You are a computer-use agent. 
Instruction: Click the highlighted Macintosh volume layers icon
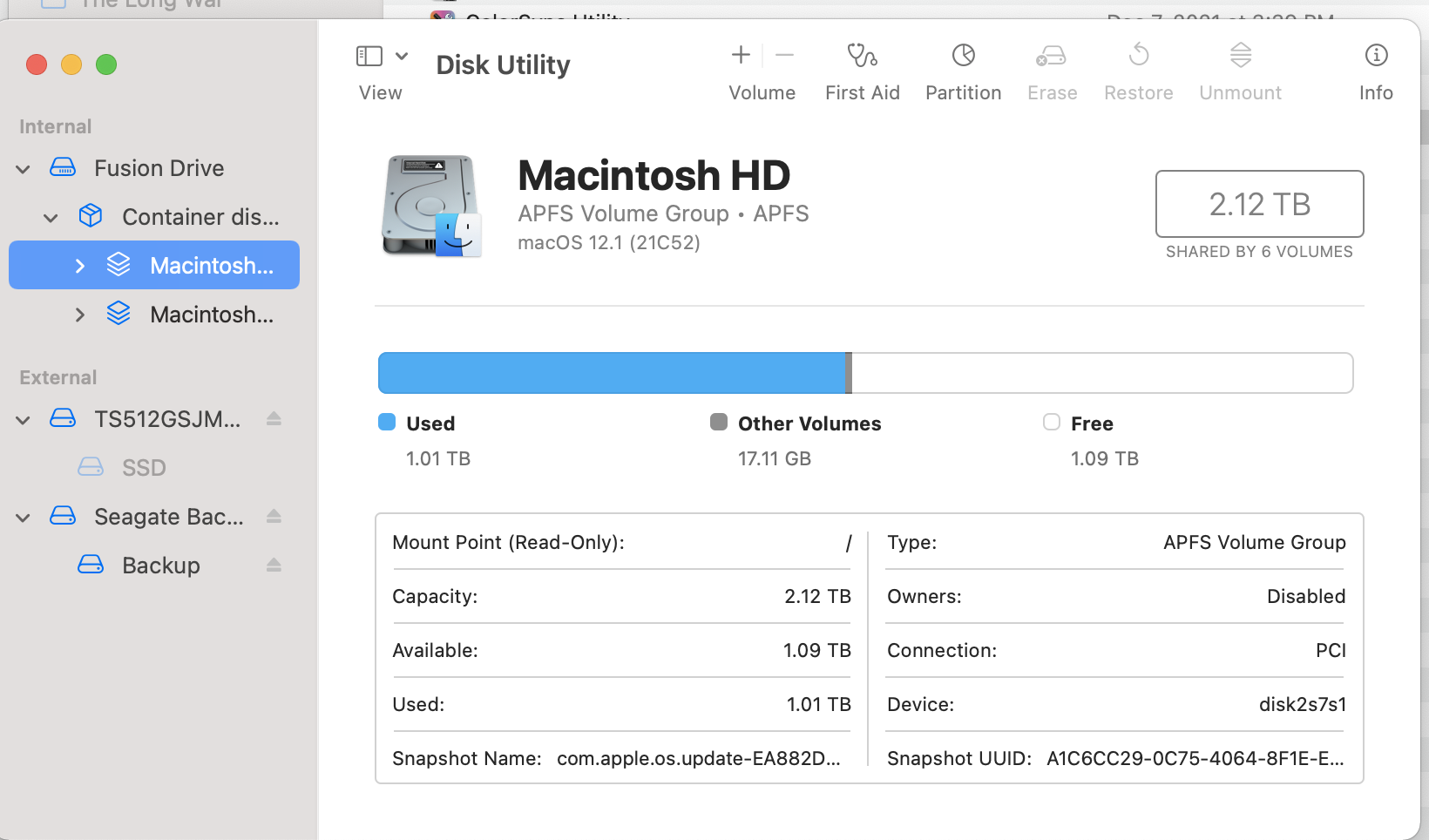pyautogui.click(x=119, y=265)
